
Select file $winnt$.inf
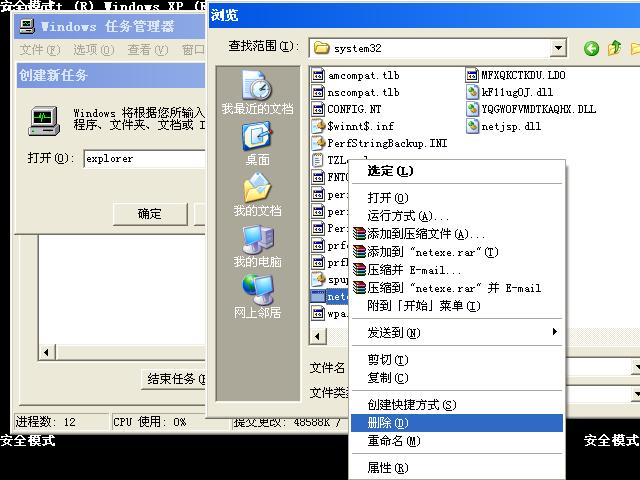pyautogui.click(x=353, y=127)
